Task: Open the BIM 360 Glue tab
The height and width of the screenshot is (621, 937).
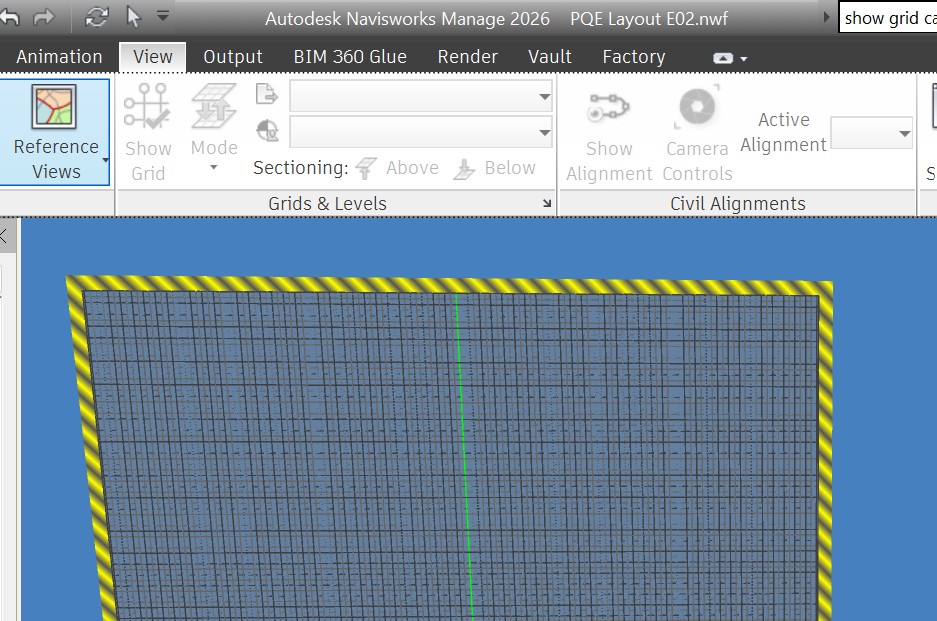Action: (350, 57)
